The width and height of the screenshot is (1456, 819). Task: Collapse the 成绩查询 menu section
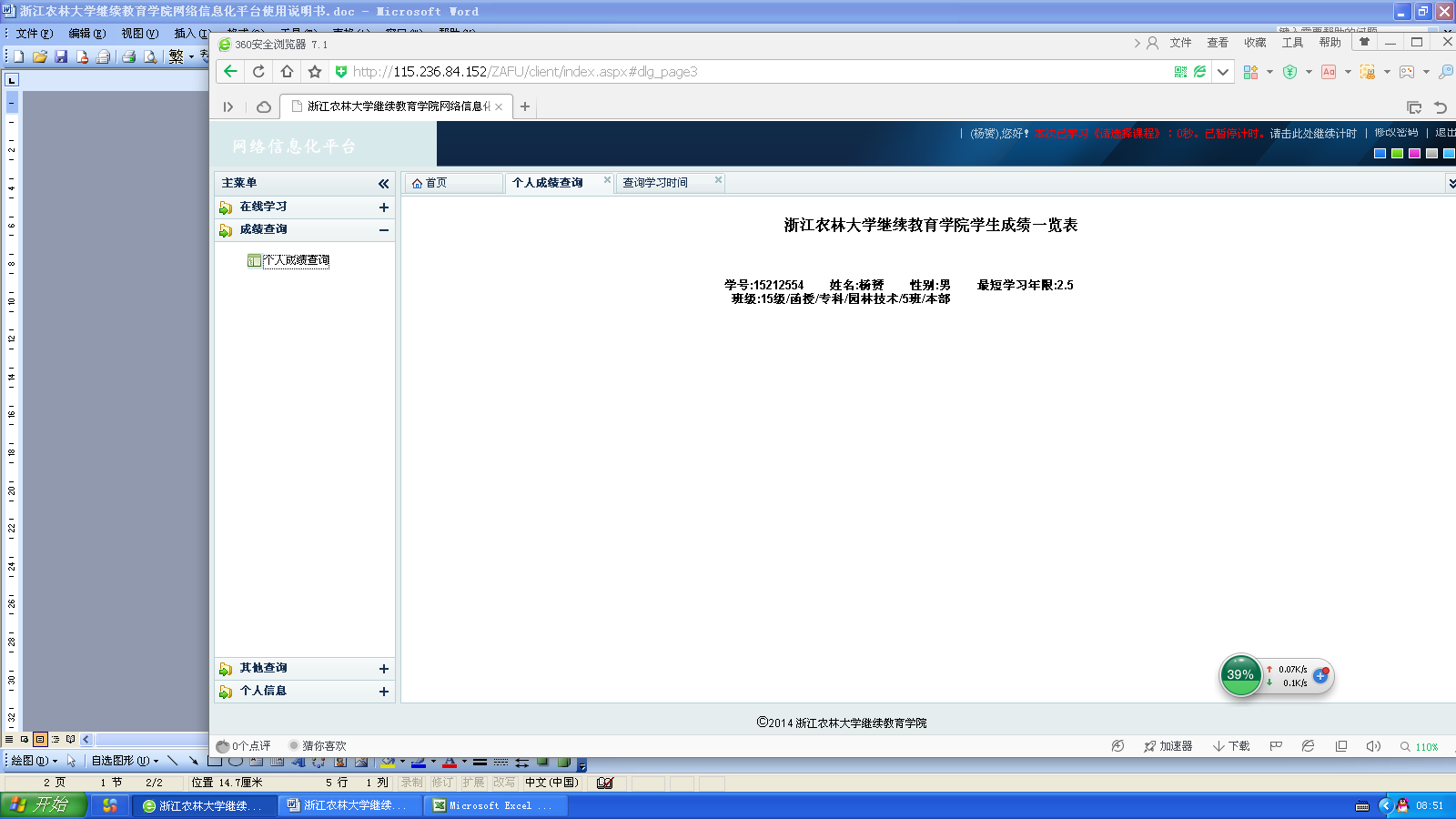pyautogui.click(x=383, y=230)
